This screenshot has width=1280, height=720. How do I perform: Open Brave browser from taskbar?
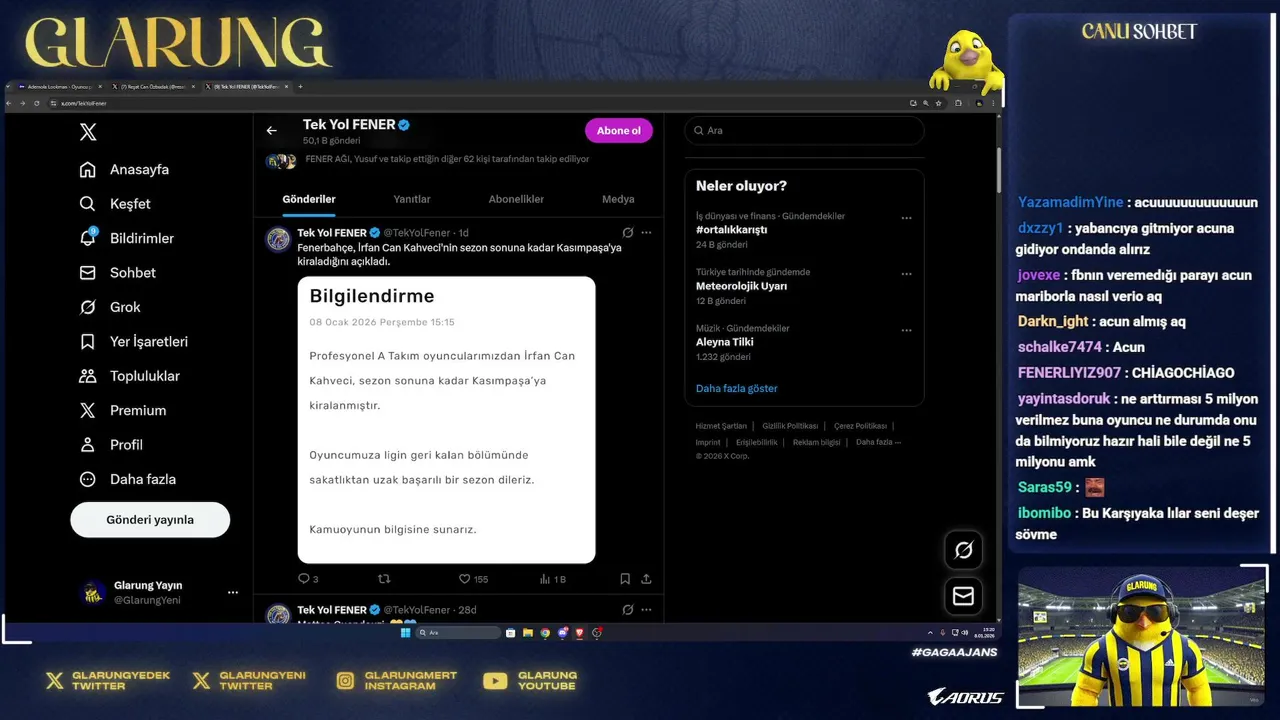[x=580, y=633]
